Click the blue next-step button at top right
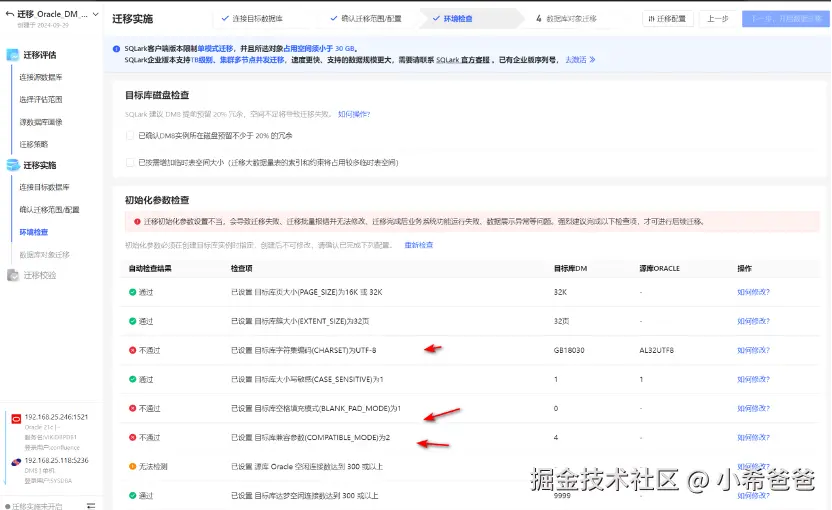Viewport: 832px width, 510px height. pos(786,19)
